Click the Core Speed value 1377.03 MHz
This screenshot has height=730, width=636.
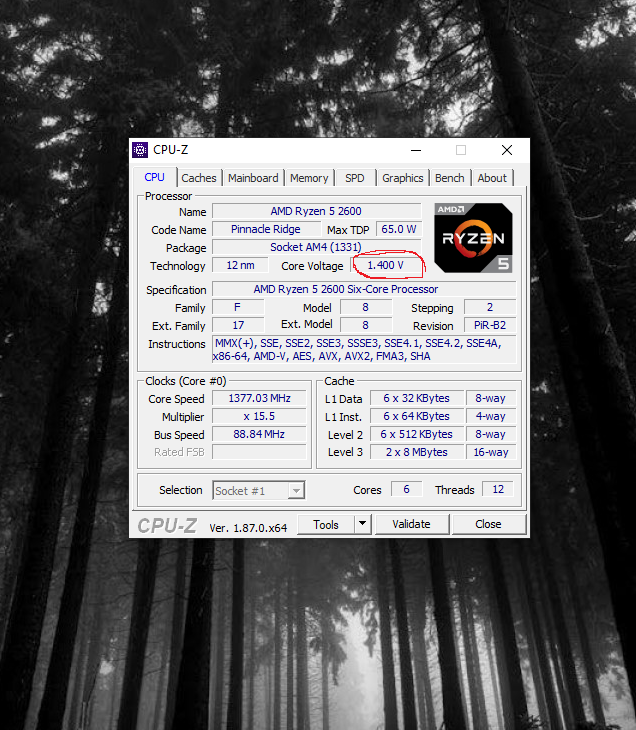259,399
